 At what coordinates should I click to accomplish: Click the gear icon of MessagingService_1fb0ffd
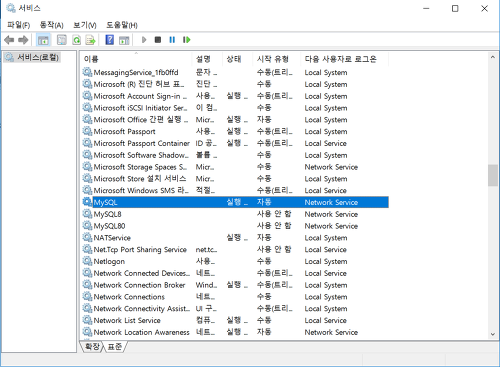tap(87, 72)
